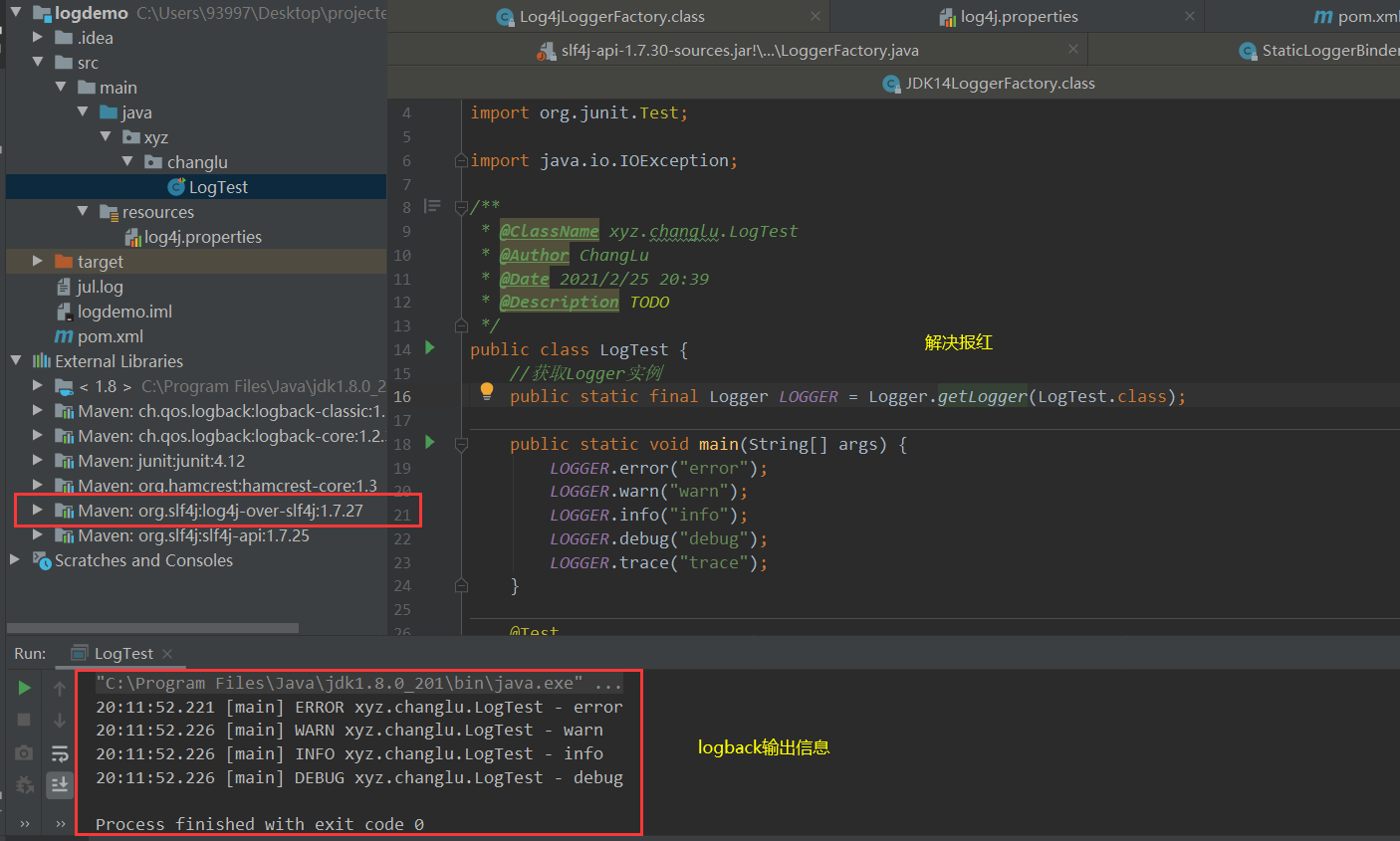Collapse the Javadoc comment on line 8
This screenshot has width=1400, height=841.
[x=461, y=207]
